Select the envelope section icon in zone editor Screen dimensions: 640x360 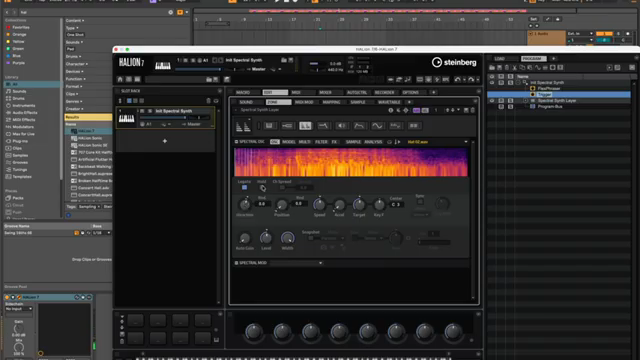(x=359, y=126)
